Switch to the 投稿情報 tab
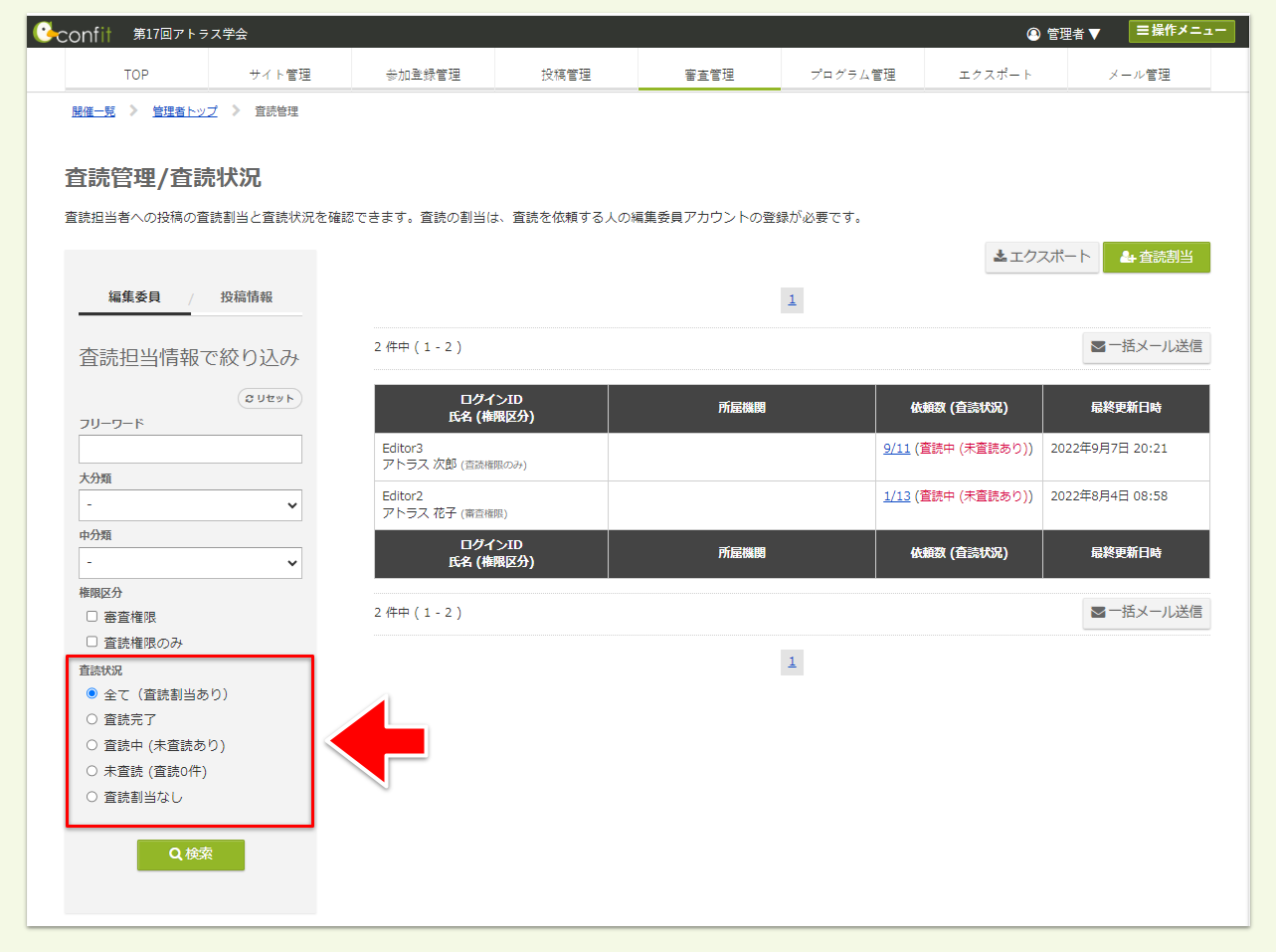 coord(247,296)
